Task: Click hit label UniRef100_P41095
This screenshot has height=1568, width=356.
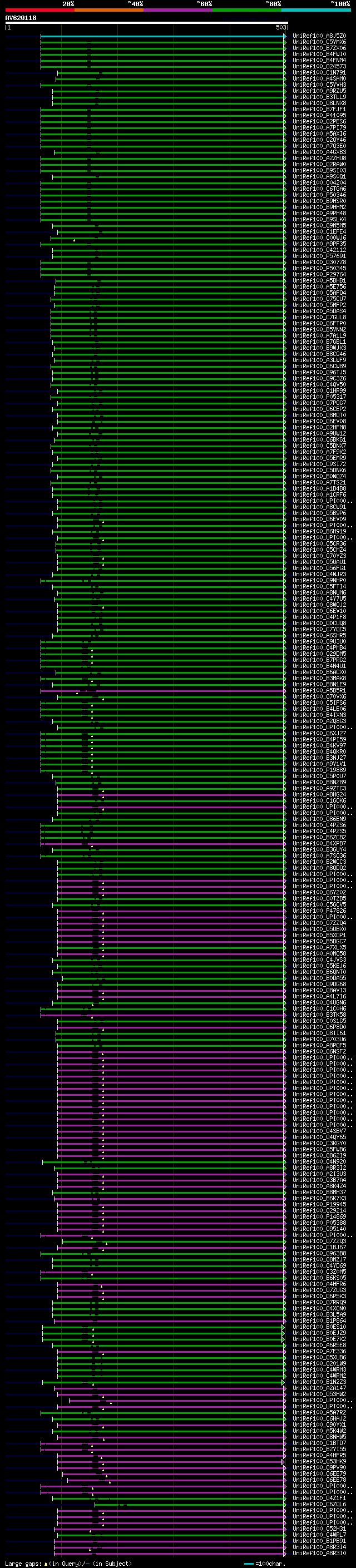Action: click(x=319, y=116)
